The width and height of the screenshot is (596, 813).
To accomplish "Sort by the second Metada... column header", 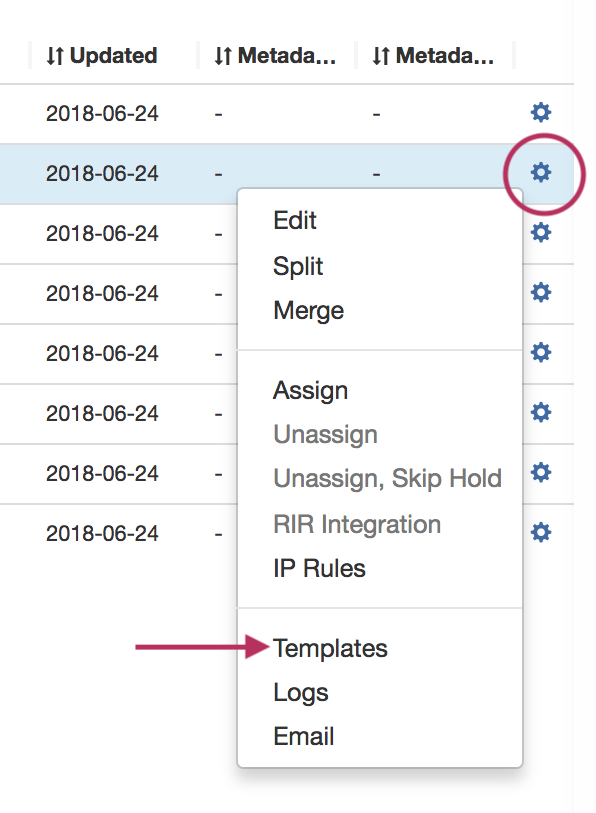I will pyautogui.click(x=433, y=55).
